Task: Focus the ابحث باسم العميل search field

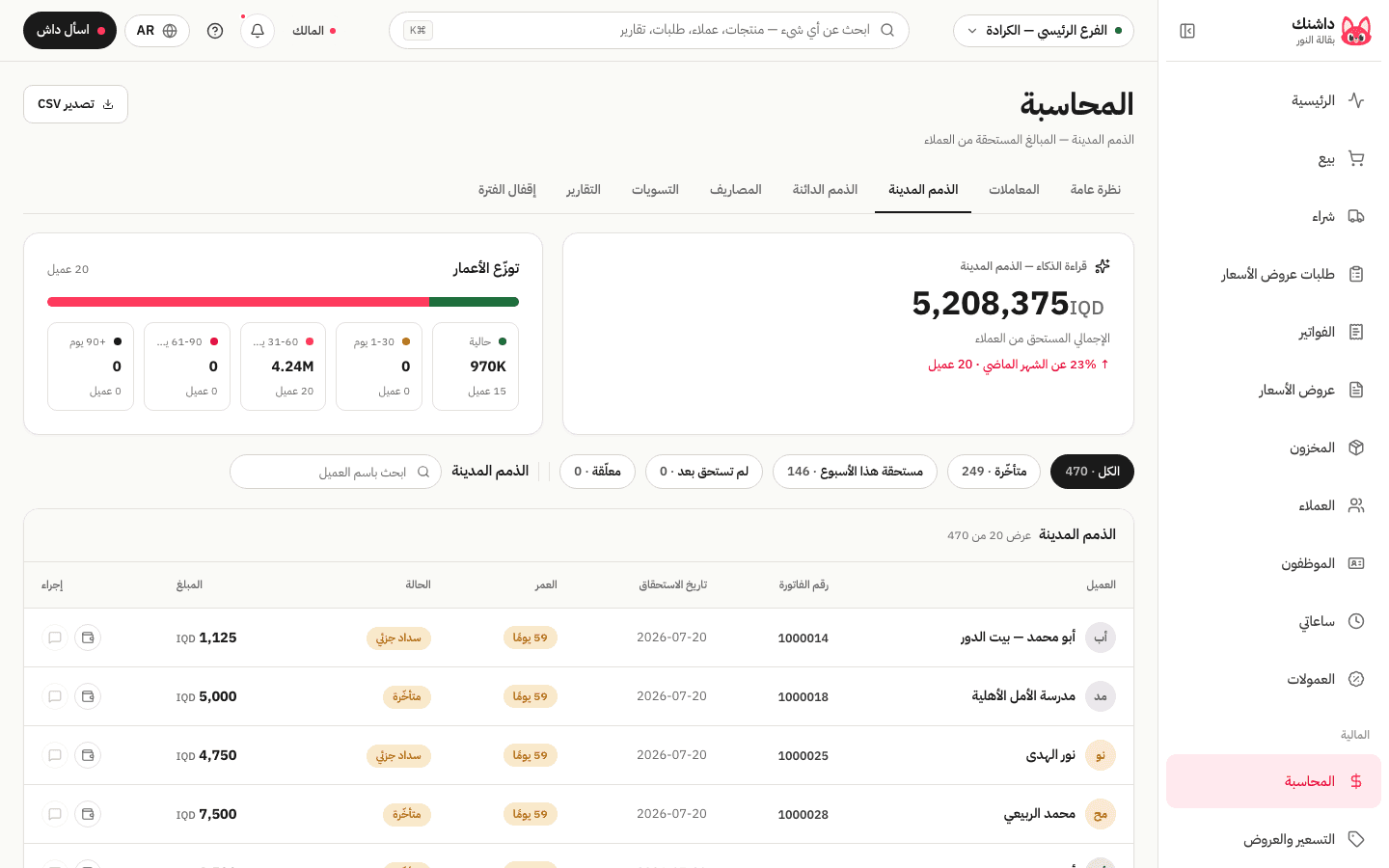Action: [x=336, y=472]
